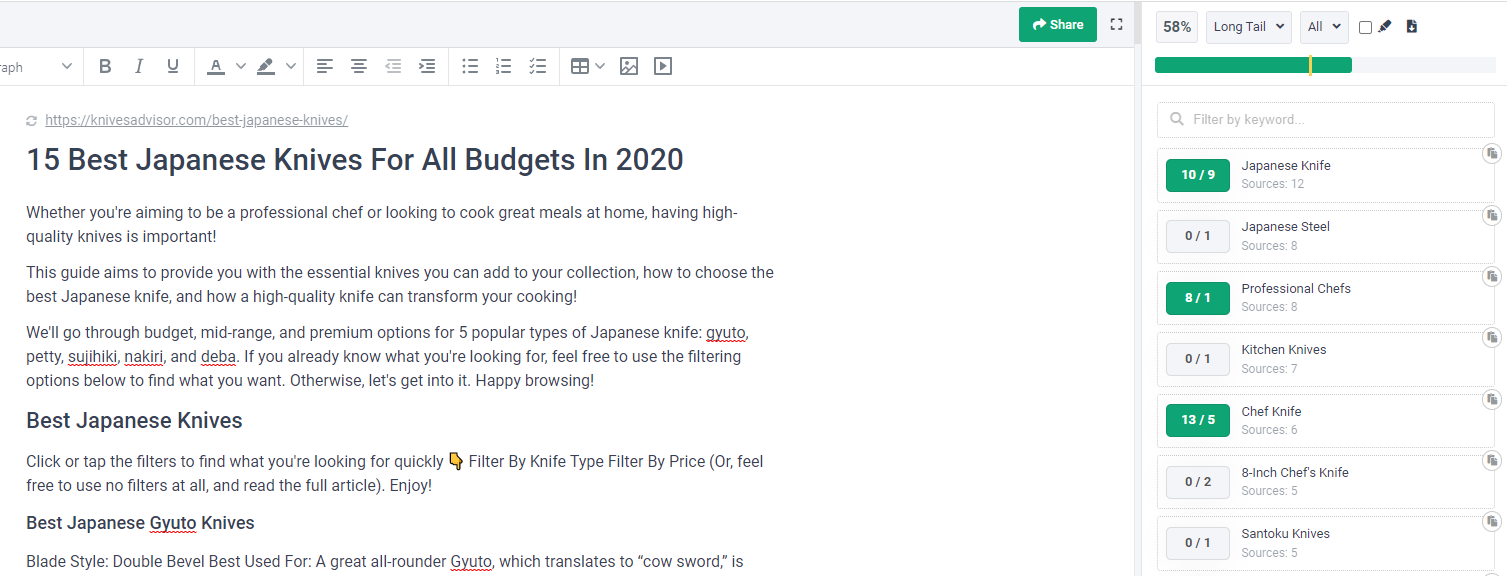Toggle Underline formatting

tap(172, 66)
